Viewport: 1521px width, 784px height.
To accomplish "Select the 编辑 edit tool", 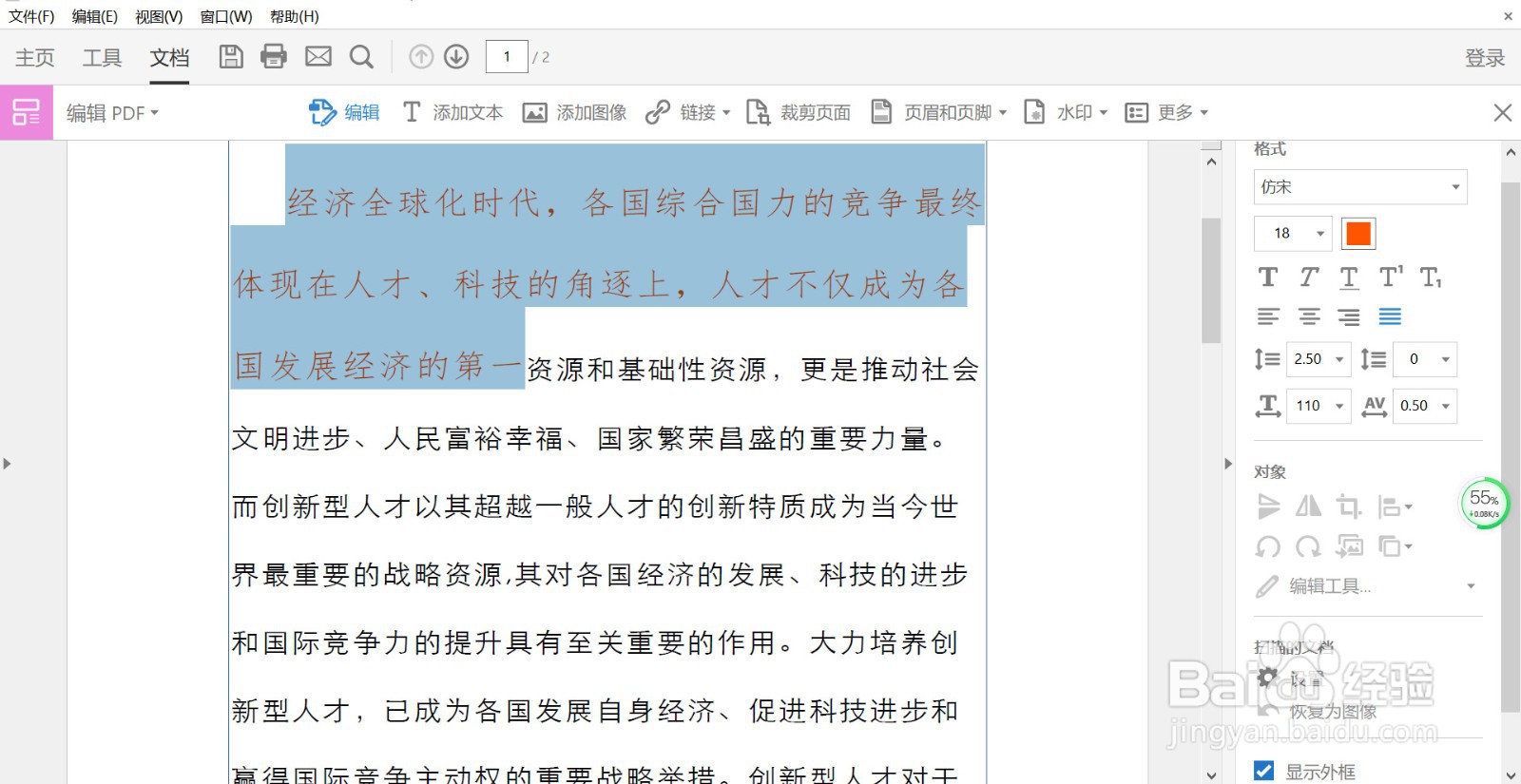I will pos(344,112).
